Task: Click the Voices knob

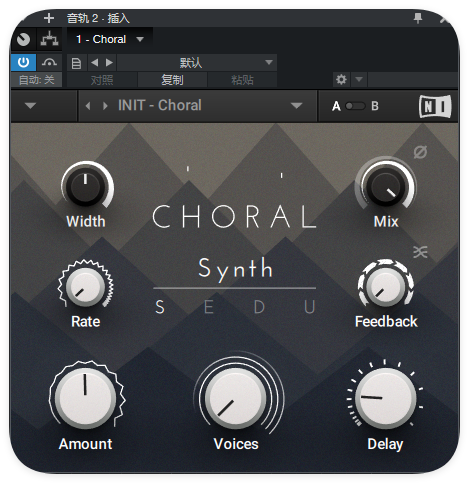Action: pos(236,397)
